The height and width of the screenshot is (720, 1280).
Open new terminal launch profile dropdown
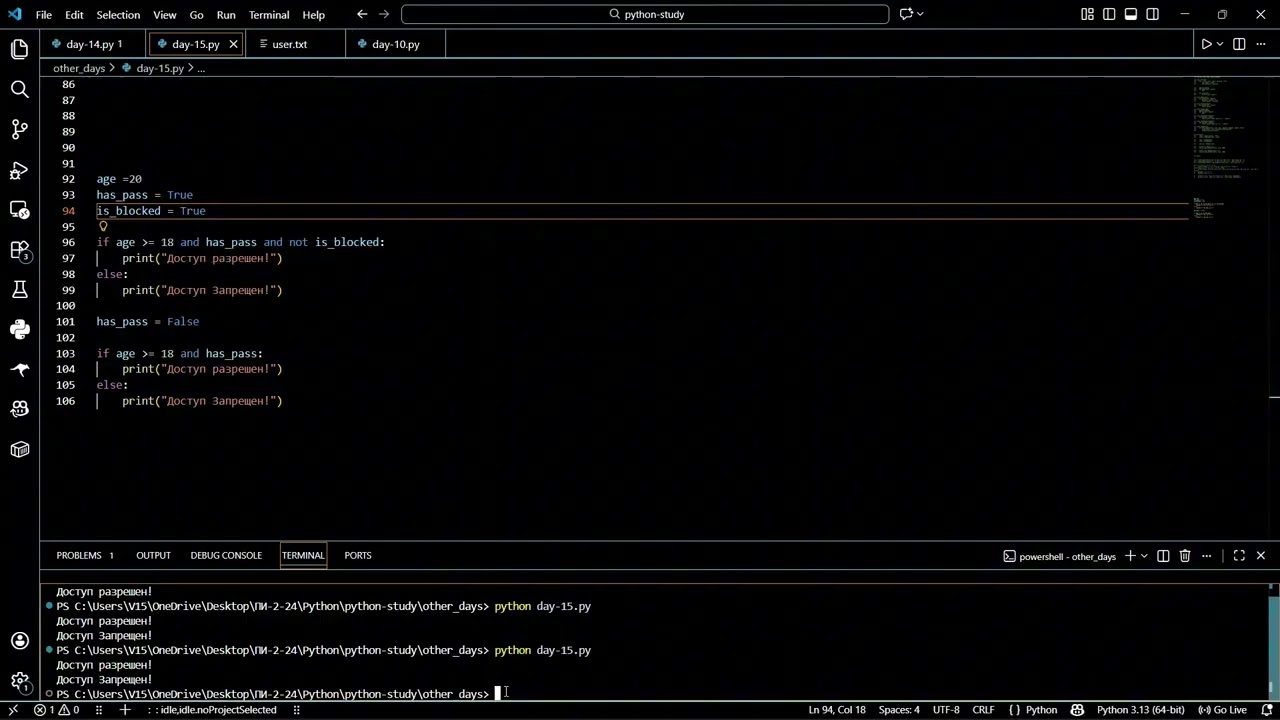tap(1144, 556)
